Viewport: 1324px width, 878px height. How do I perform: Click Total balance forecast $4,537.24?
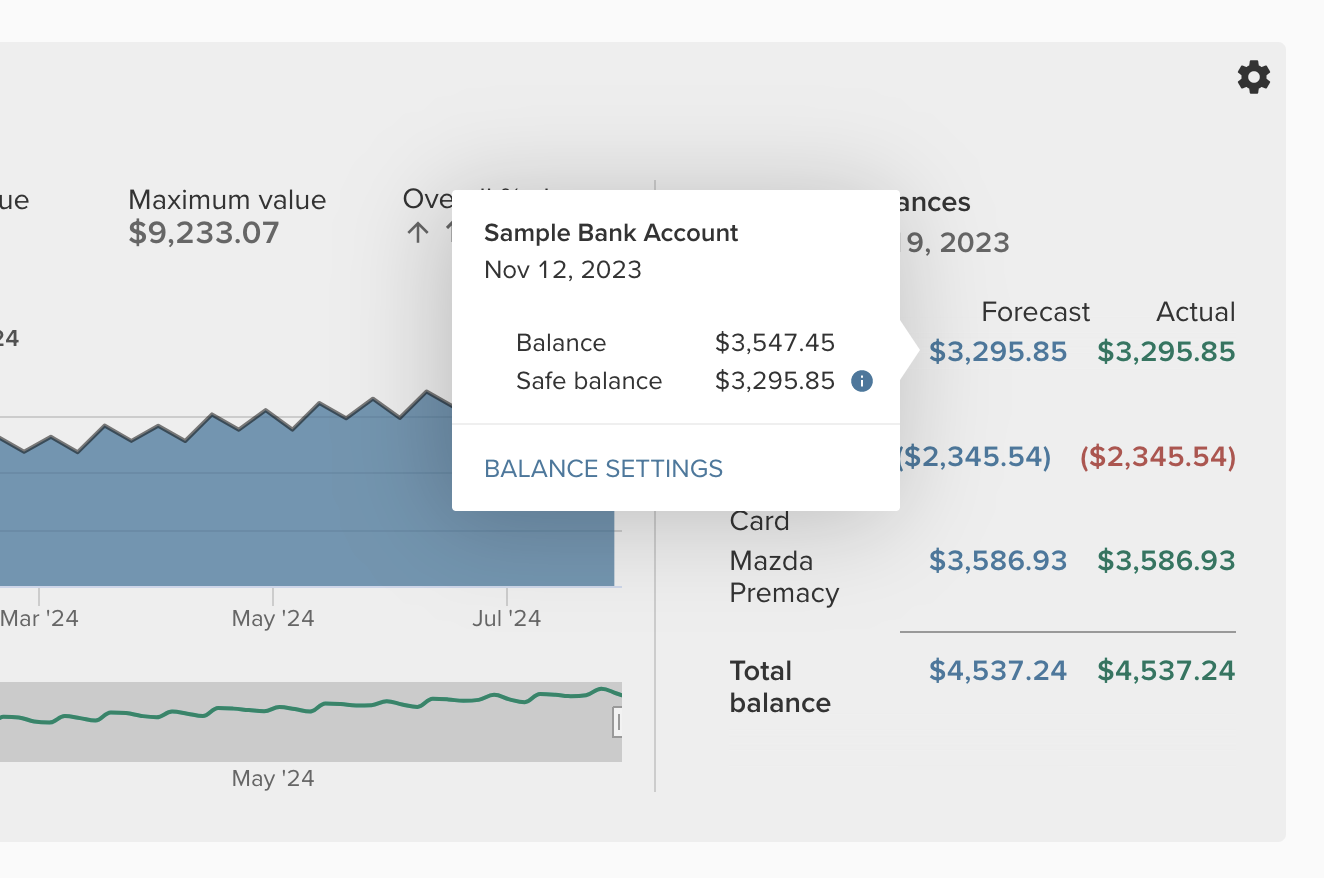998,670
